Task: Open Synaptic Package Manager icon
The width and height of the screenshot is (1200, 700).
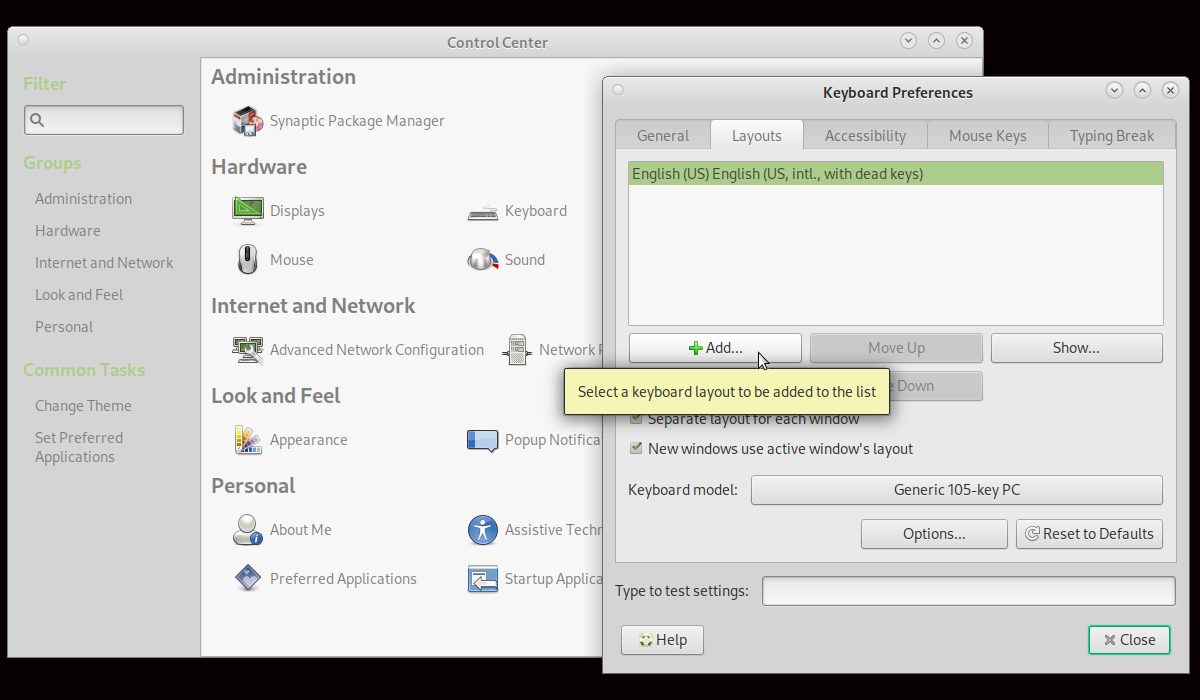Action: (247, 121)
